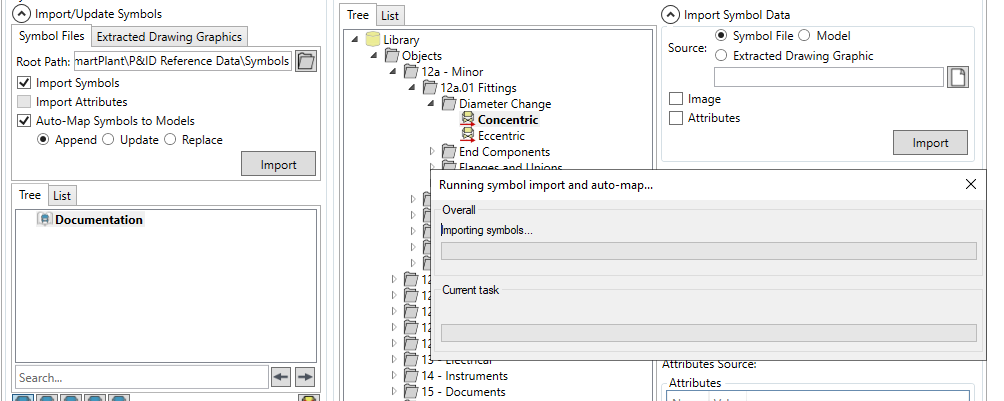Image resolution: width=1004 pixels, height=401 pixels.
Task: Choose the Replace radio option
Action: coord(171,140)
